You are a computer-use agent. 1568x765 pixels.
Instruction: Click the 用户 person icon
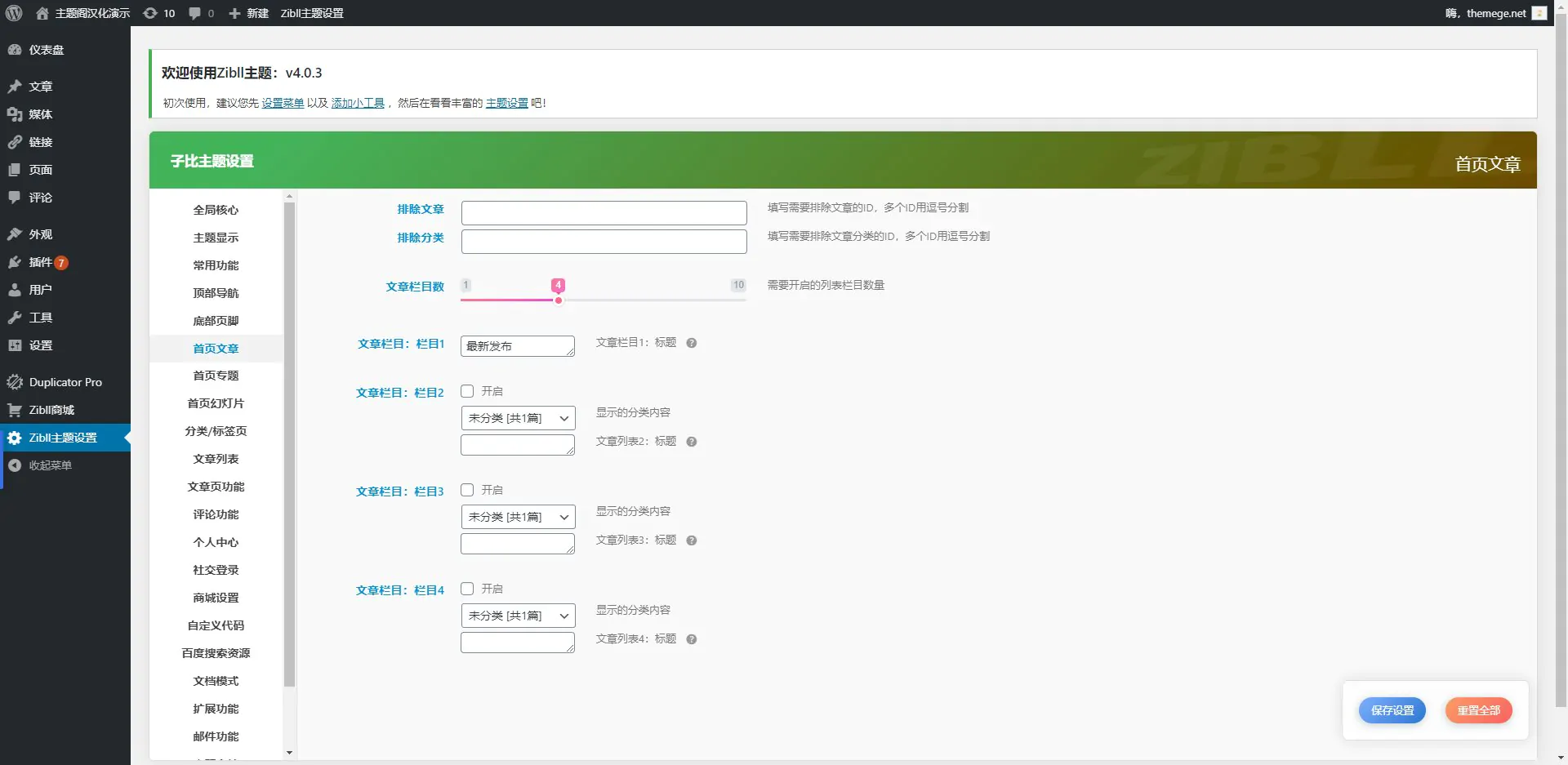(x=15, y=290)
